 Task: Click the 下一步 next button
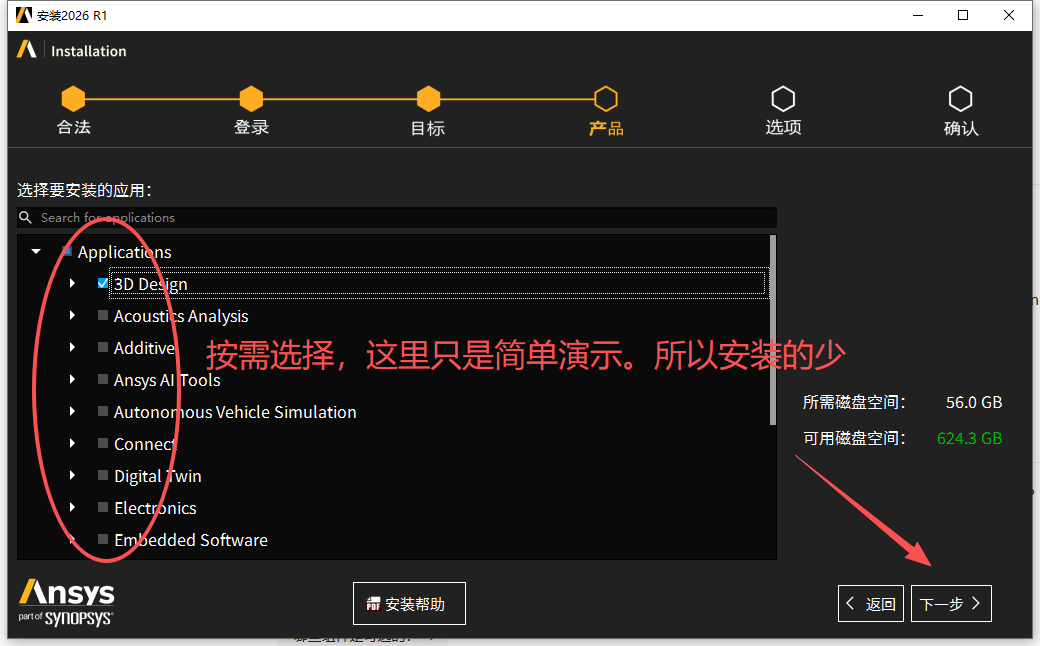(x=950, y=603)
